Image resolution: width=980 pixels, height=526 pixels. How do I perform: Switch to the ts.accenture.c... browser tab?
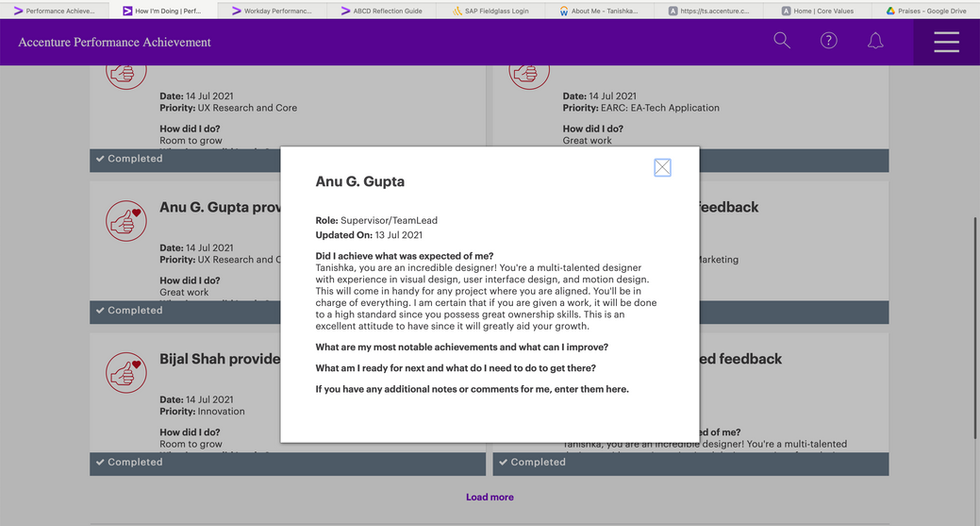[x=709, y=11]
